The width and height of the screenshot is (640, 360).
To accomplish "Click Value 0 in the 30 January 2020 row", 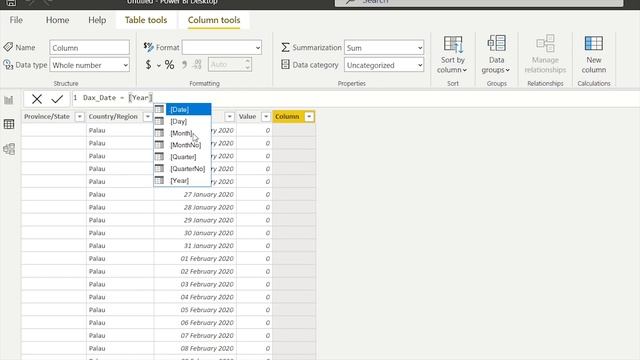I will 268,233.
